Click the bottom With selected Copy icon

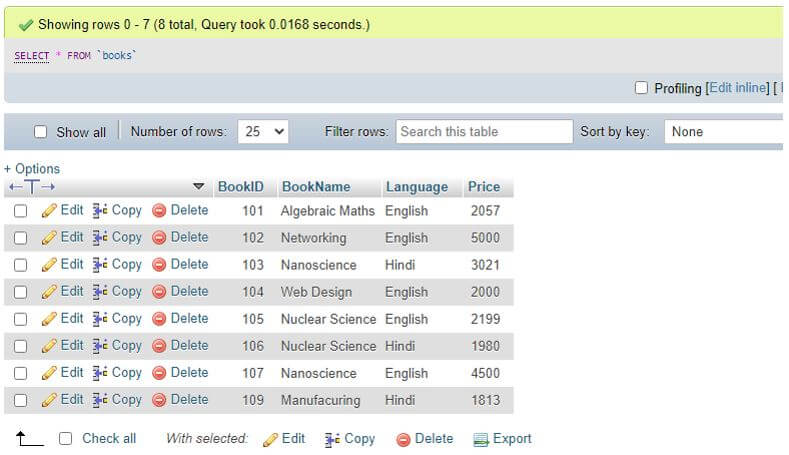332,440
